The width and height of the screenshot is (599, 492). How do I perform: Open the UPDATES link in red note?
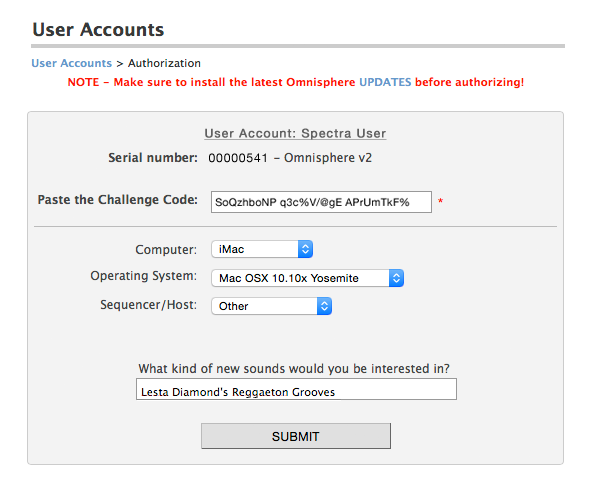[x=385, y=82]
